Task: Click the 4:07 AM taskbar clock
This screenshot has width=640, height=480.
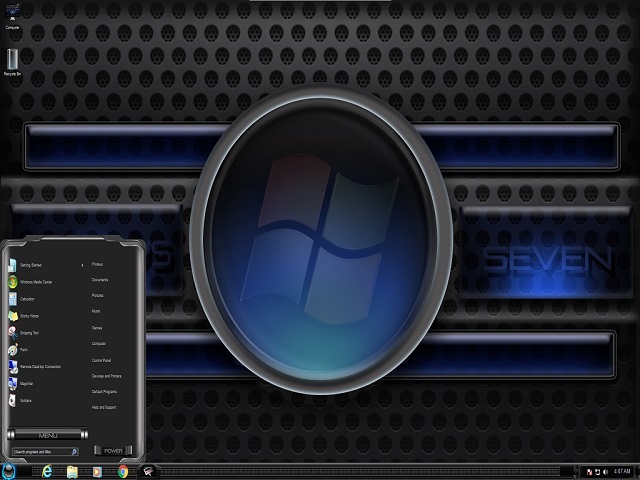Action: point(622,471)
